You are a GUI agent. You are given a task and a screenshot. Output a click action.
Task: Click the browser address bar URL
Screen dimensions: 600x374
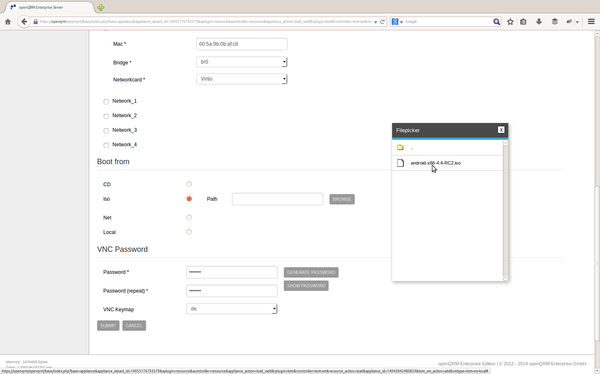click(206, 22)
